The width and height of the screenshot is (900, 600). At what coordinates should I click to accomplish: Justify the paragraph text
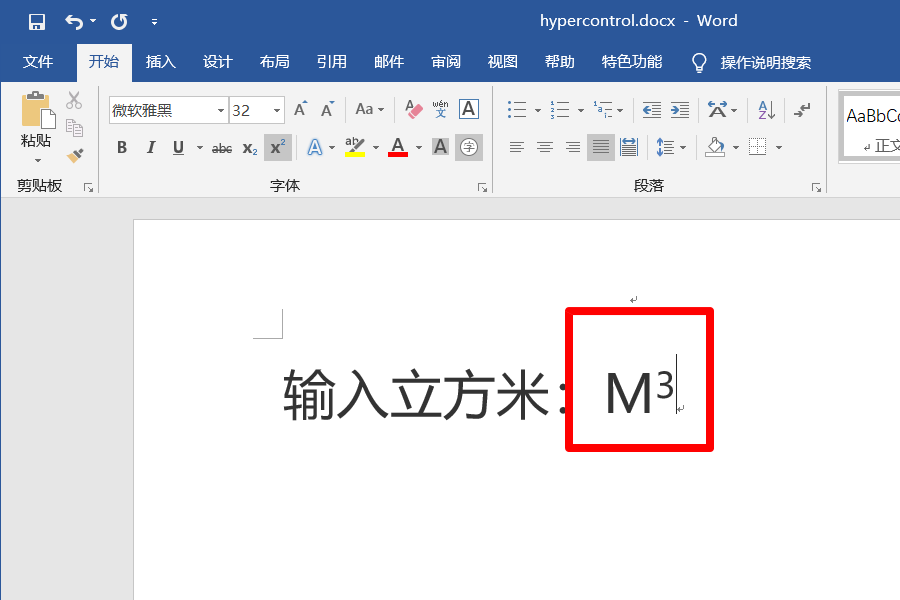[599, 147]
